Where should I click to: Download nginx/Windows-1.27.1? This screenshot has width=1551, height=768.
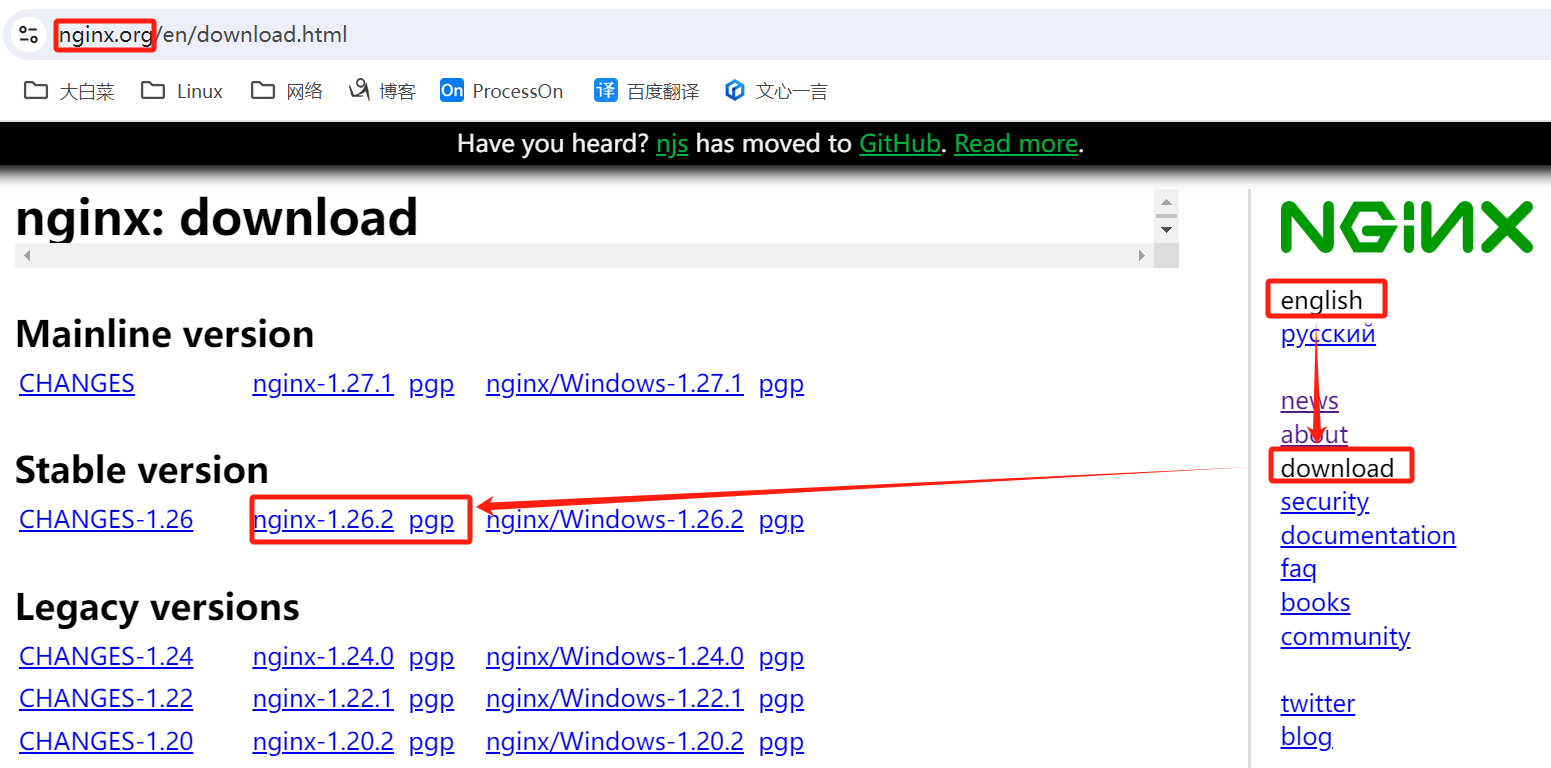[x=614, y=384]
